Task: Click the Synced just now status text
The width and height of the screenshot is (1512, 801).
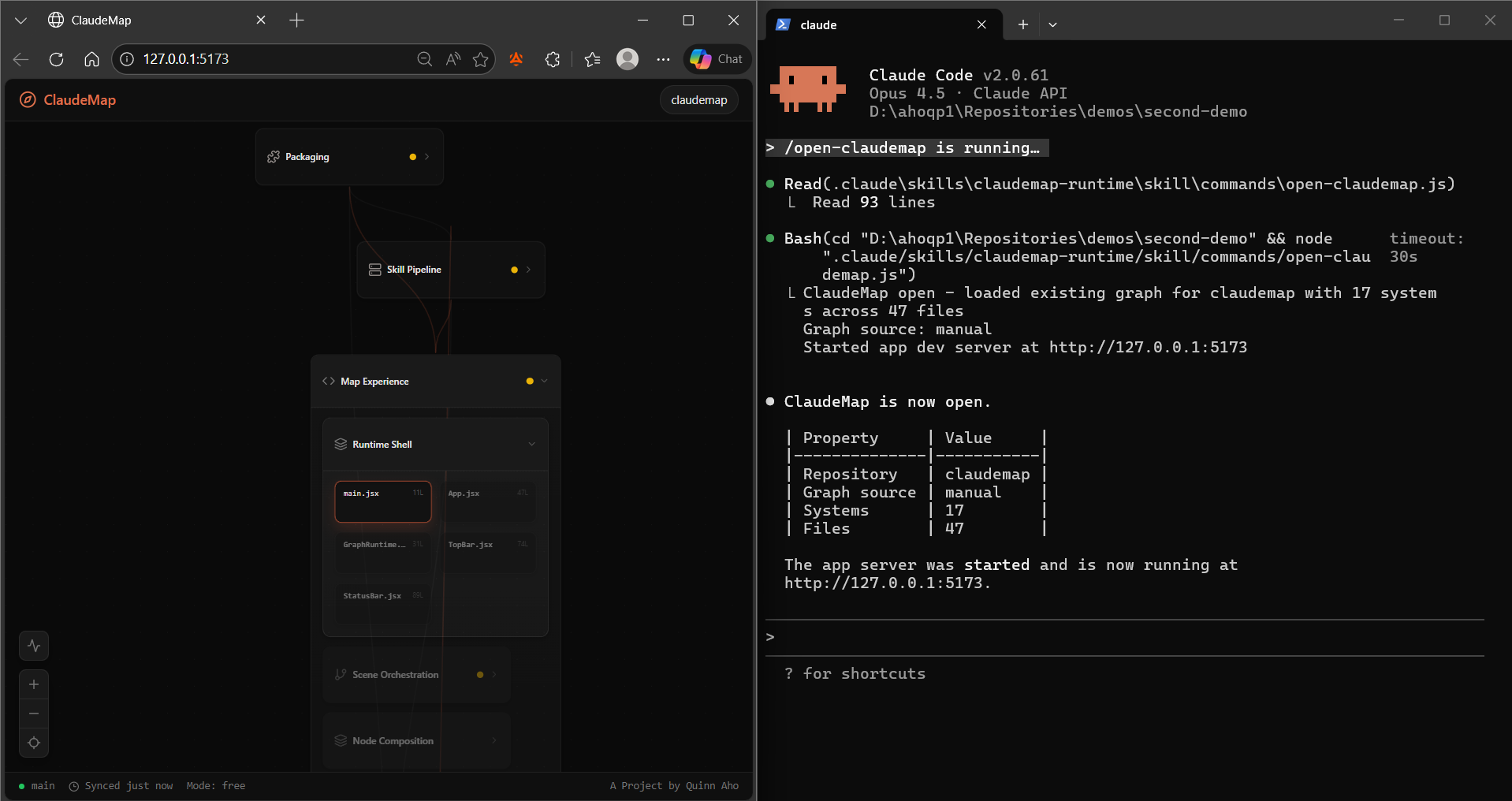Action: point(128,786)
